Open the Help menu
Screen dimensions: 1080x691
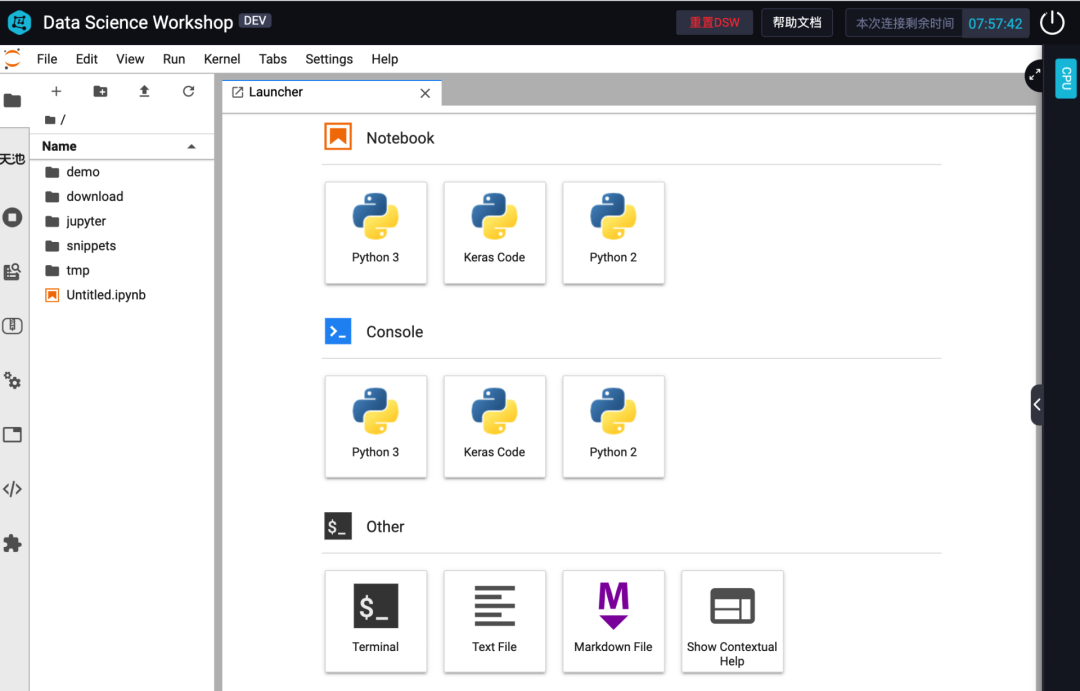click(385, 59)
